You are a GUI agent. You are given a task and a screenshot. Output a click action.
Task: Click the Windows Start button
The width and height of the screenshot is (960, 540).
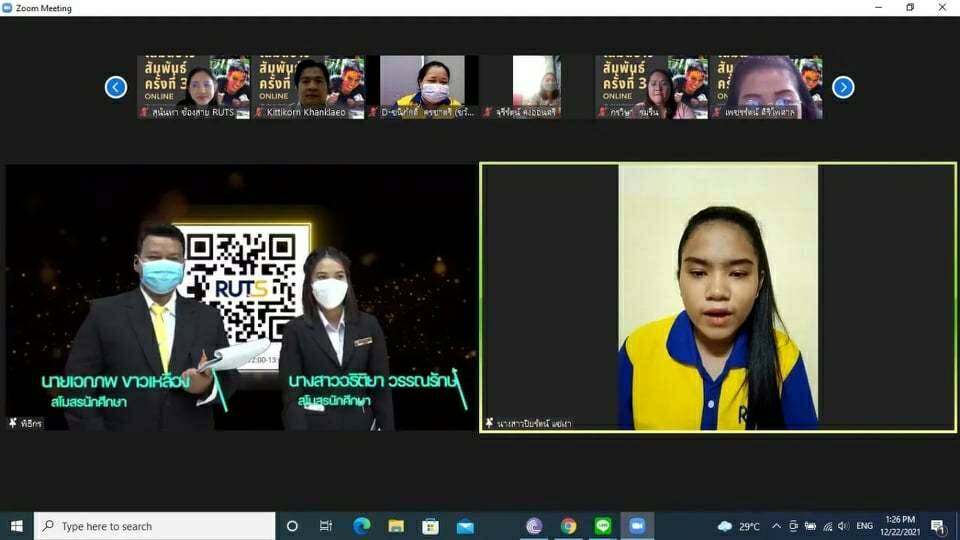16,526
